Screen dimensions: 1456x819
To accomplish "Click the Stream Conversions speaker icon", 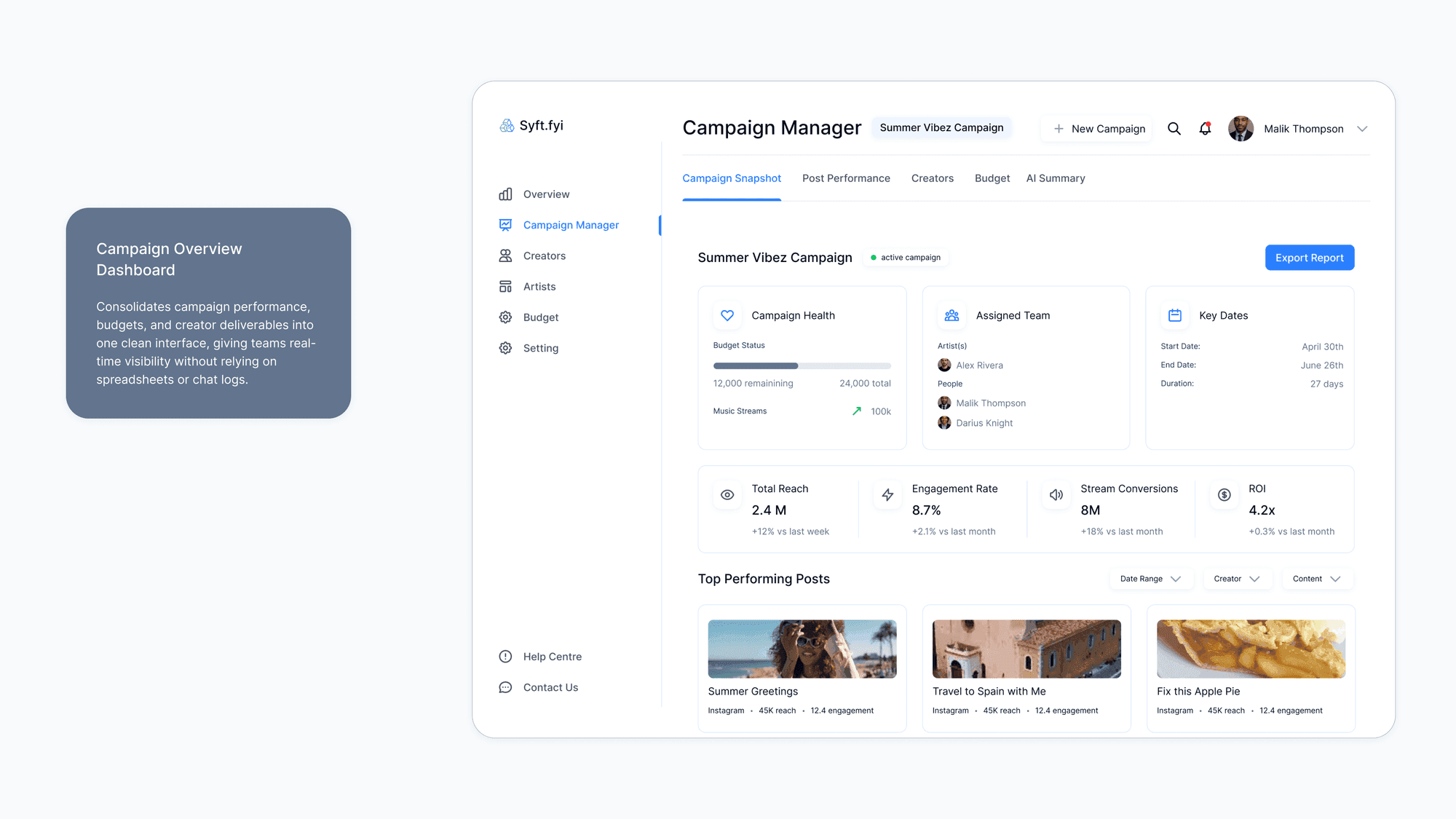I will click(1056, 495).
